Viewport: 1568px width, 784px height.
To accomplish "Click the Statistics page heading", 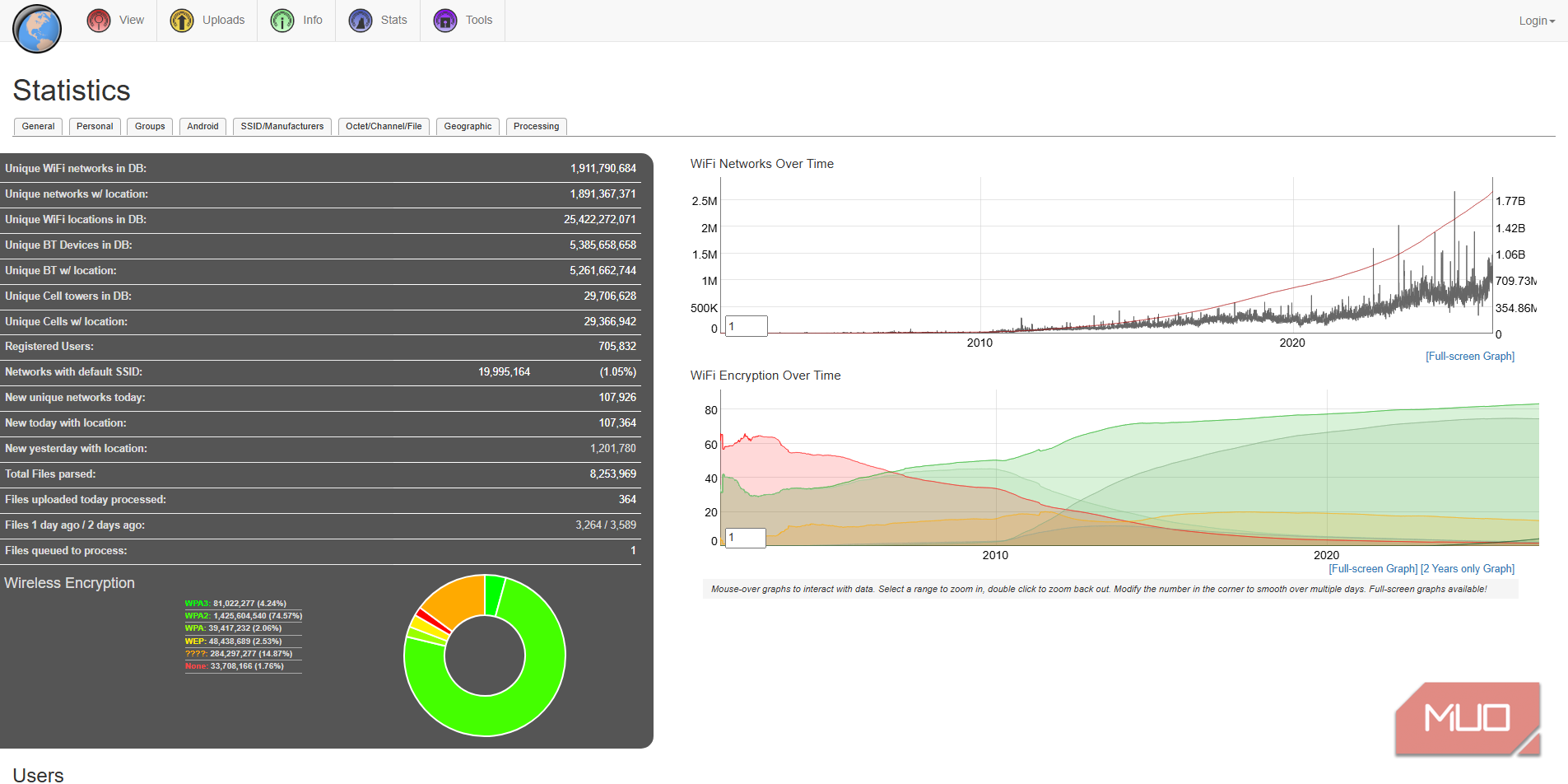I will tap(72, 91).
